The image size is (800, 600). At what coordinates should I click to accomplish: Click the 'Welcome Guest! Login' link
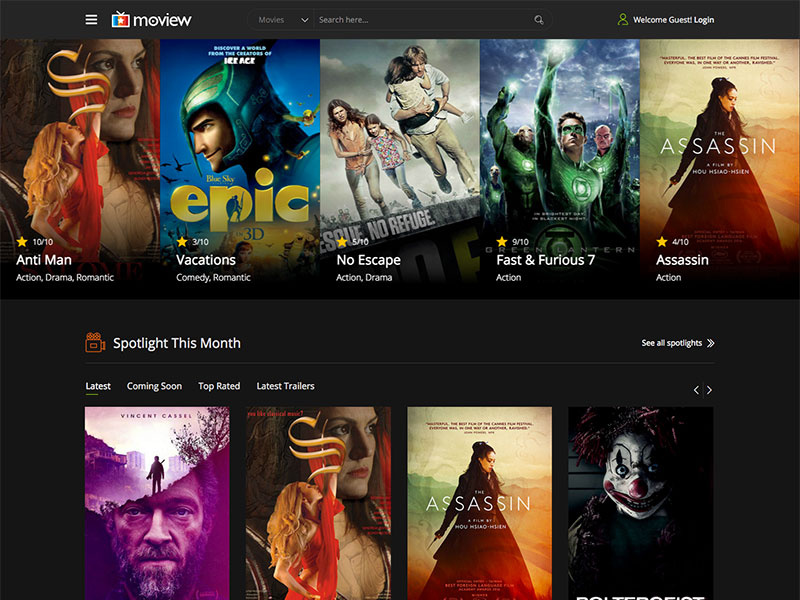click(x=673, y=20)
